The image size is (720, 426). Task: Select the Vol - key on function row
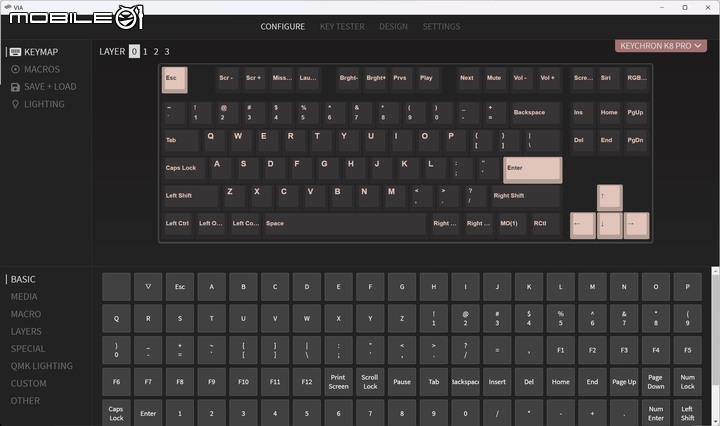523,79
